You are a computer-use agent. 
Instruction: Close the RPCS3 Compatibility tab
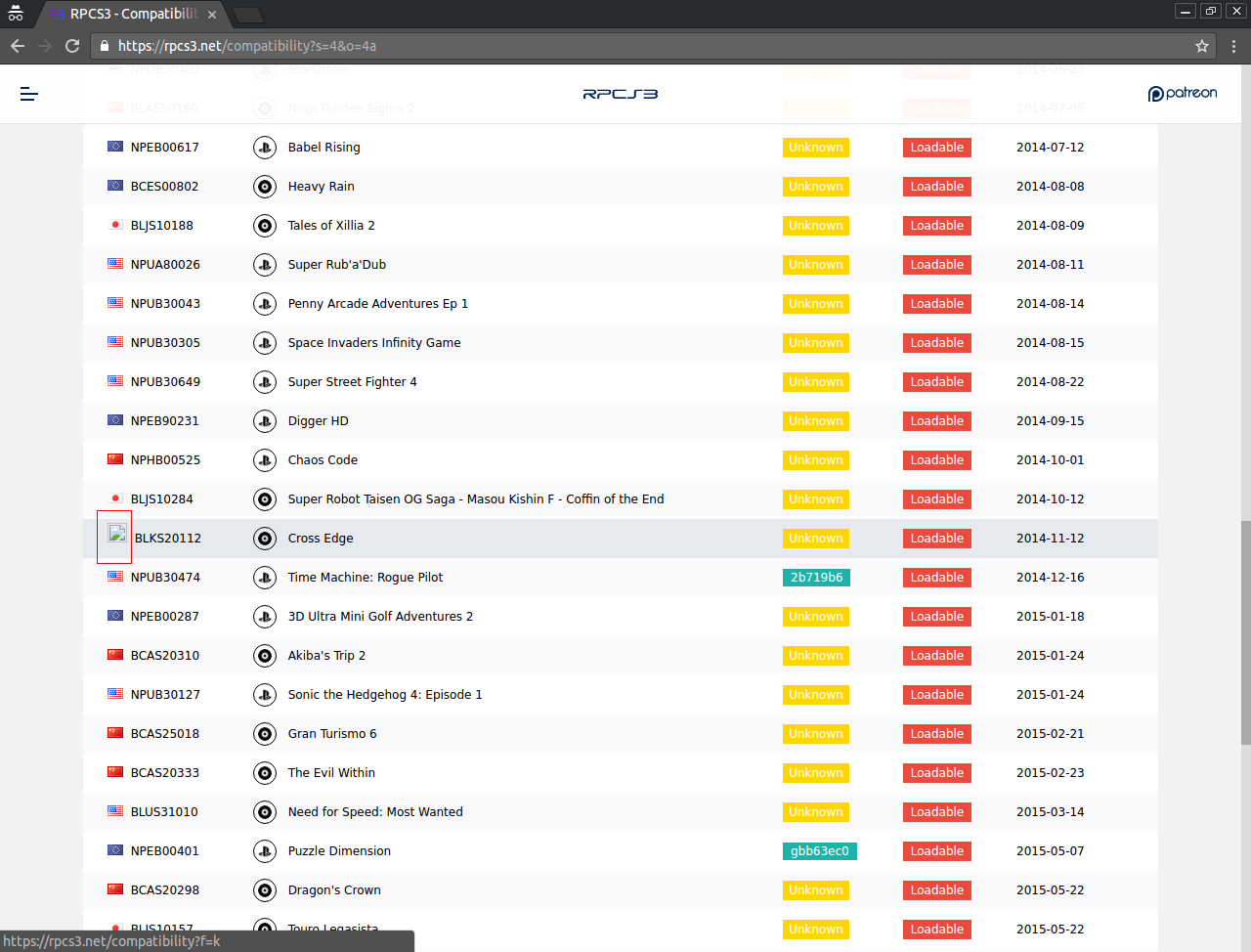(212, 15)
